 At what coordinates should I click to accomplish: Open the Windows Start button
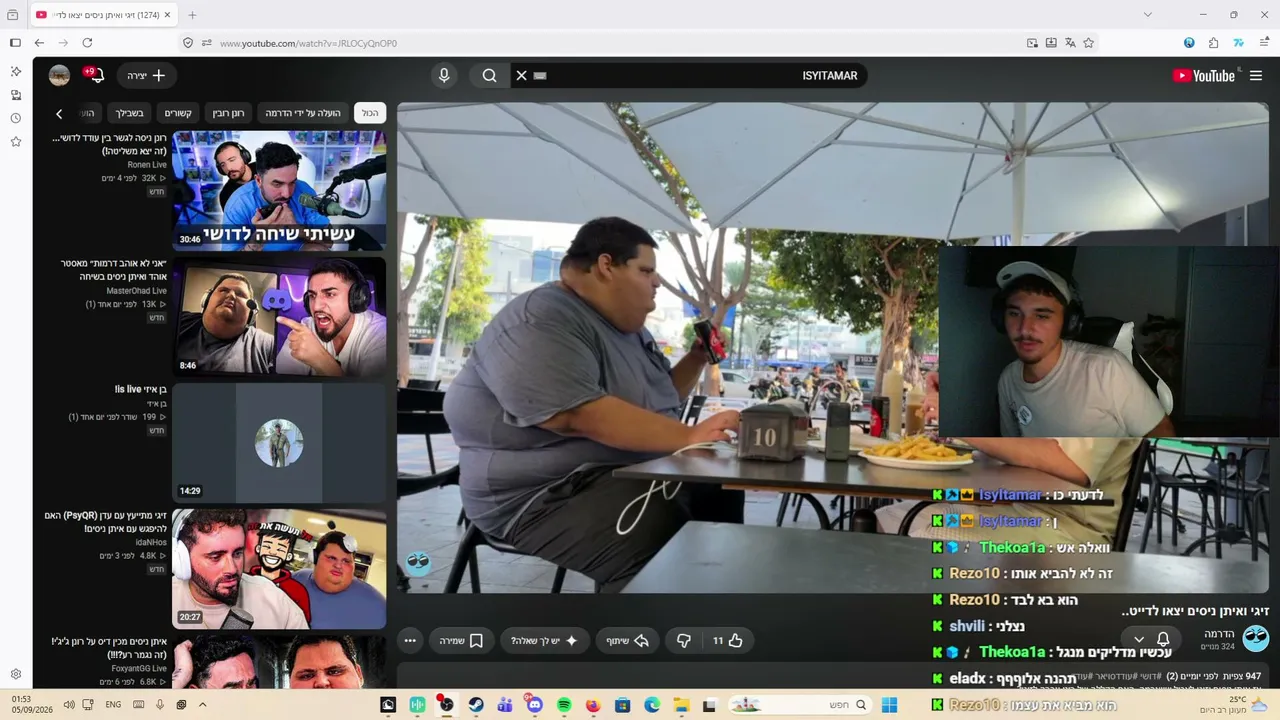(x=889, y=705)
